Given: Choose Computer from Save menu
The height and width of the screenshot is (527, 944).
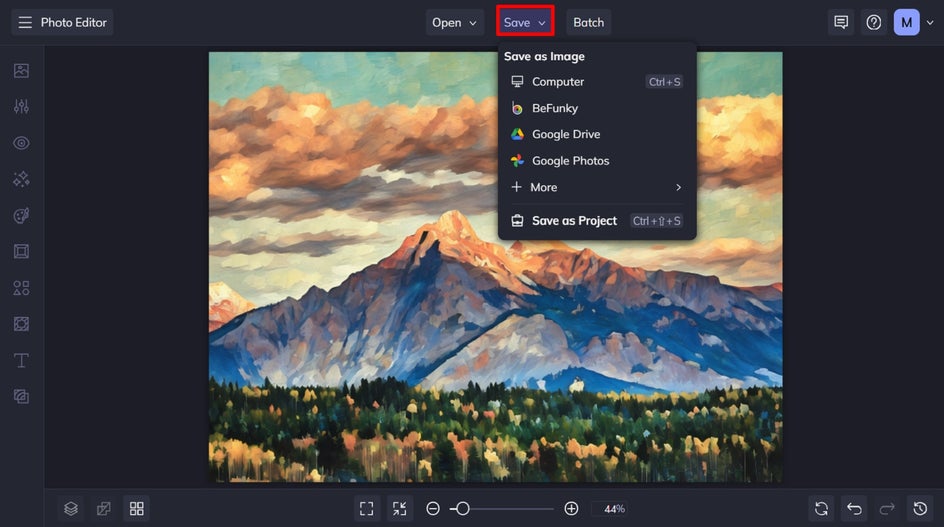Looking at the screenshot, I should 557,82.
